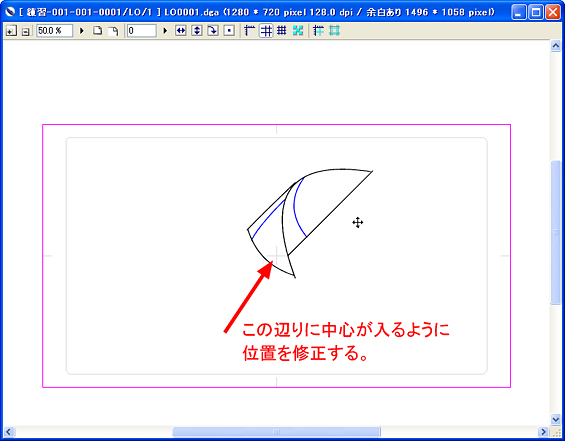The image size is (565, 441).
Task: Click the fit whole page icon
Action: 98,31
